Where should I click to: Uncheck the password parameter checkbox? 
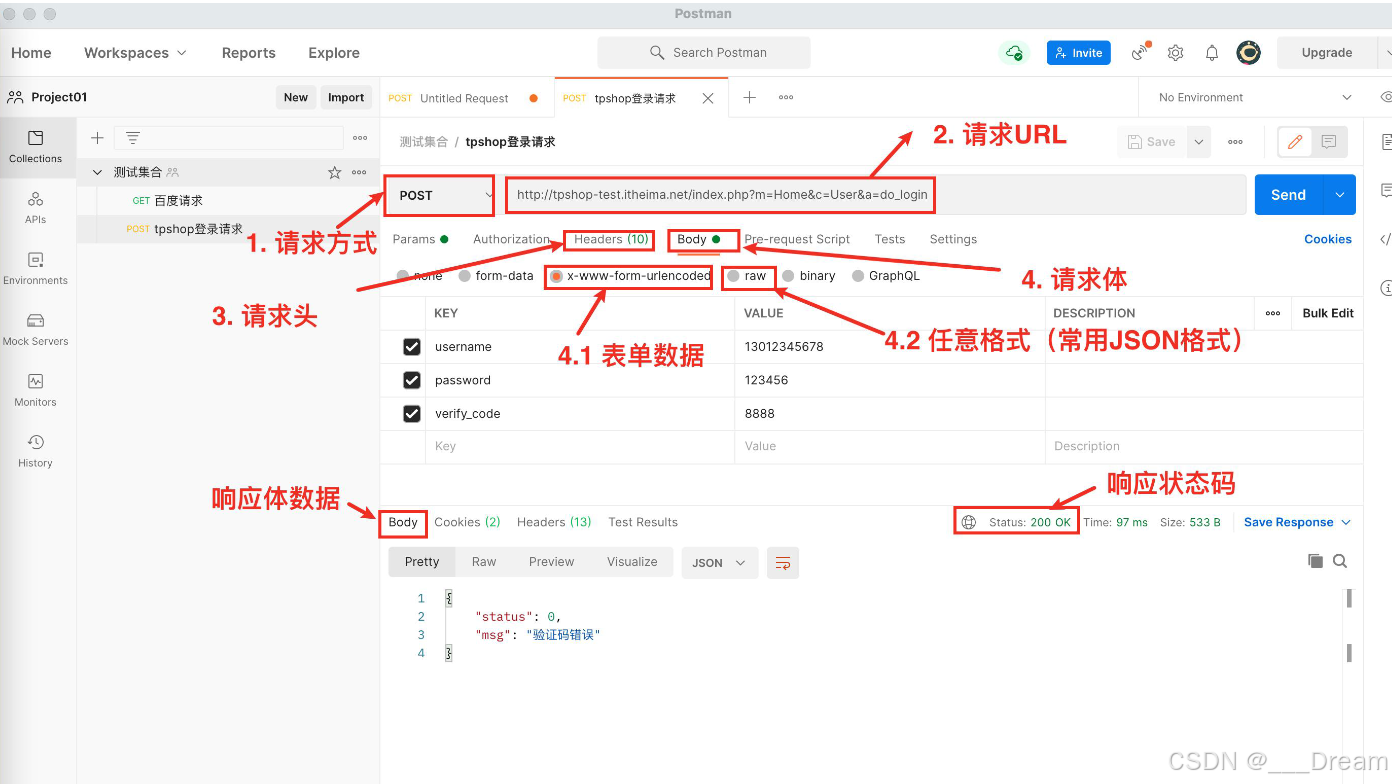pos(412,380)
